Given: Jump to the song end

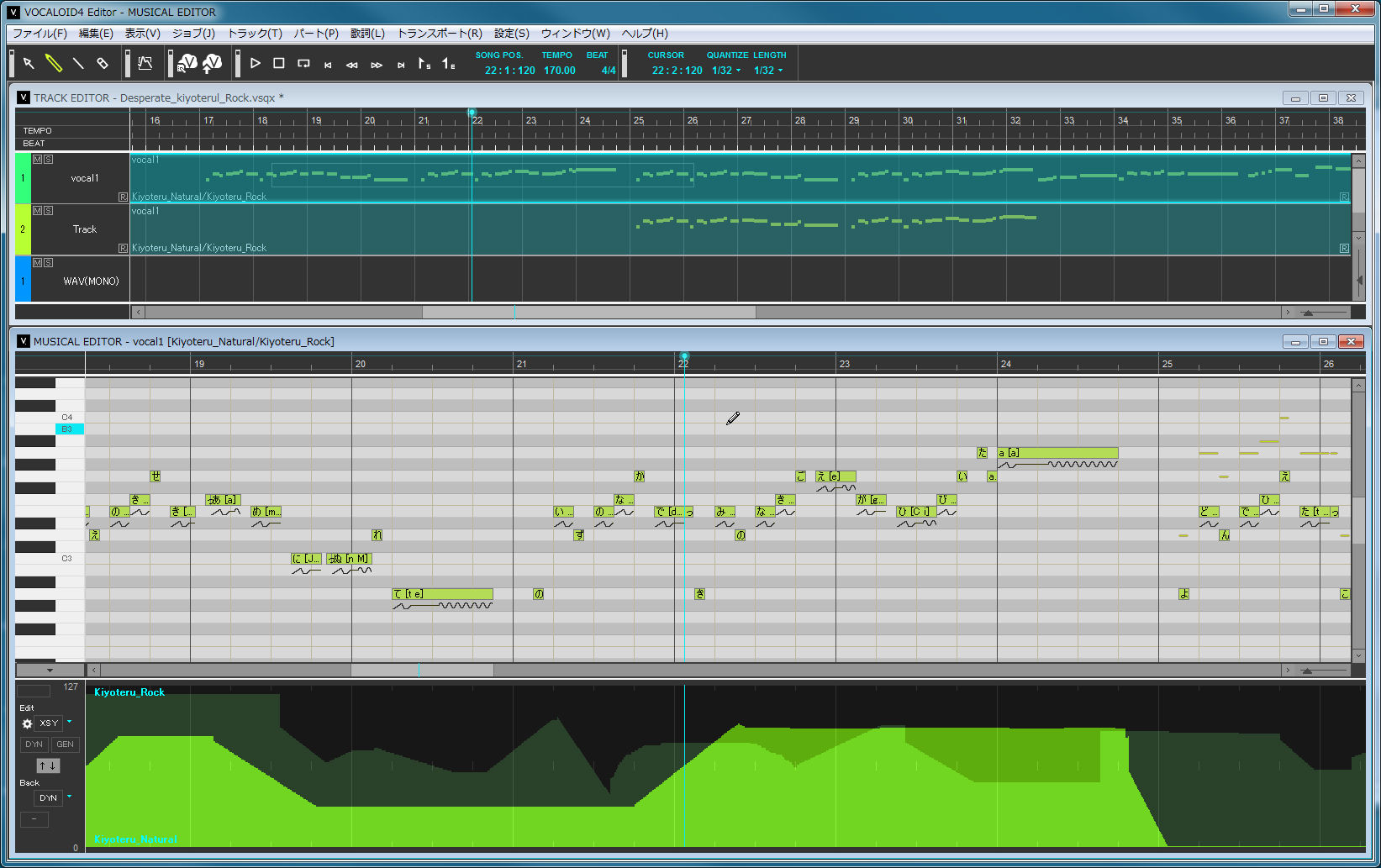Looking at the screenshot, I should 401,65.
